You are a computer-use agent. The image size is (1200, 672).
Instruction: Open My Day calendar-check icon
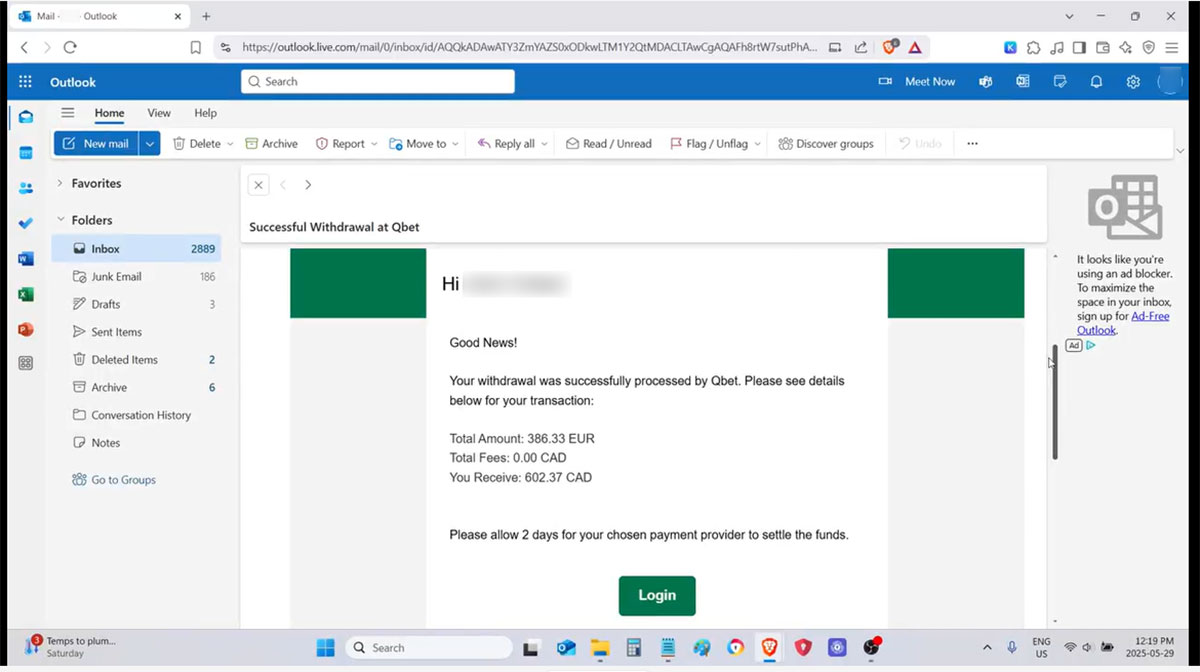click(x=1060, y=82)
